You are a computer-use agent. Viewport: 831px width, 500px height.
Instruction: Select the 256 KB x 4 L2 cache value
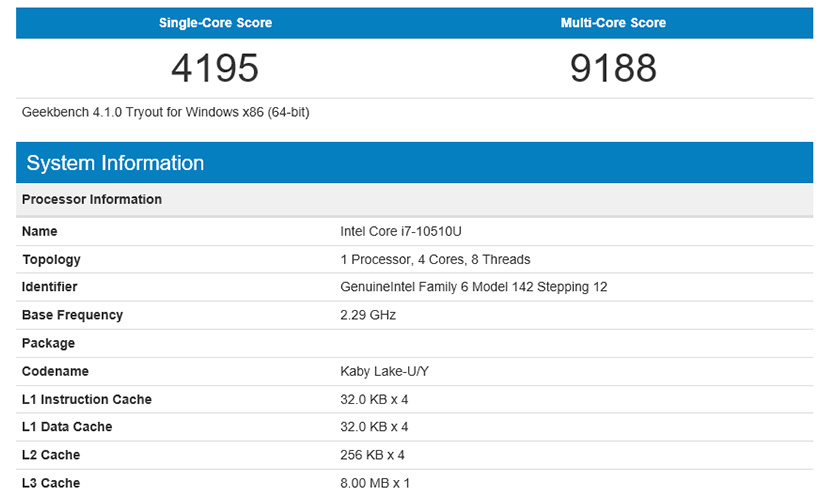371,455
